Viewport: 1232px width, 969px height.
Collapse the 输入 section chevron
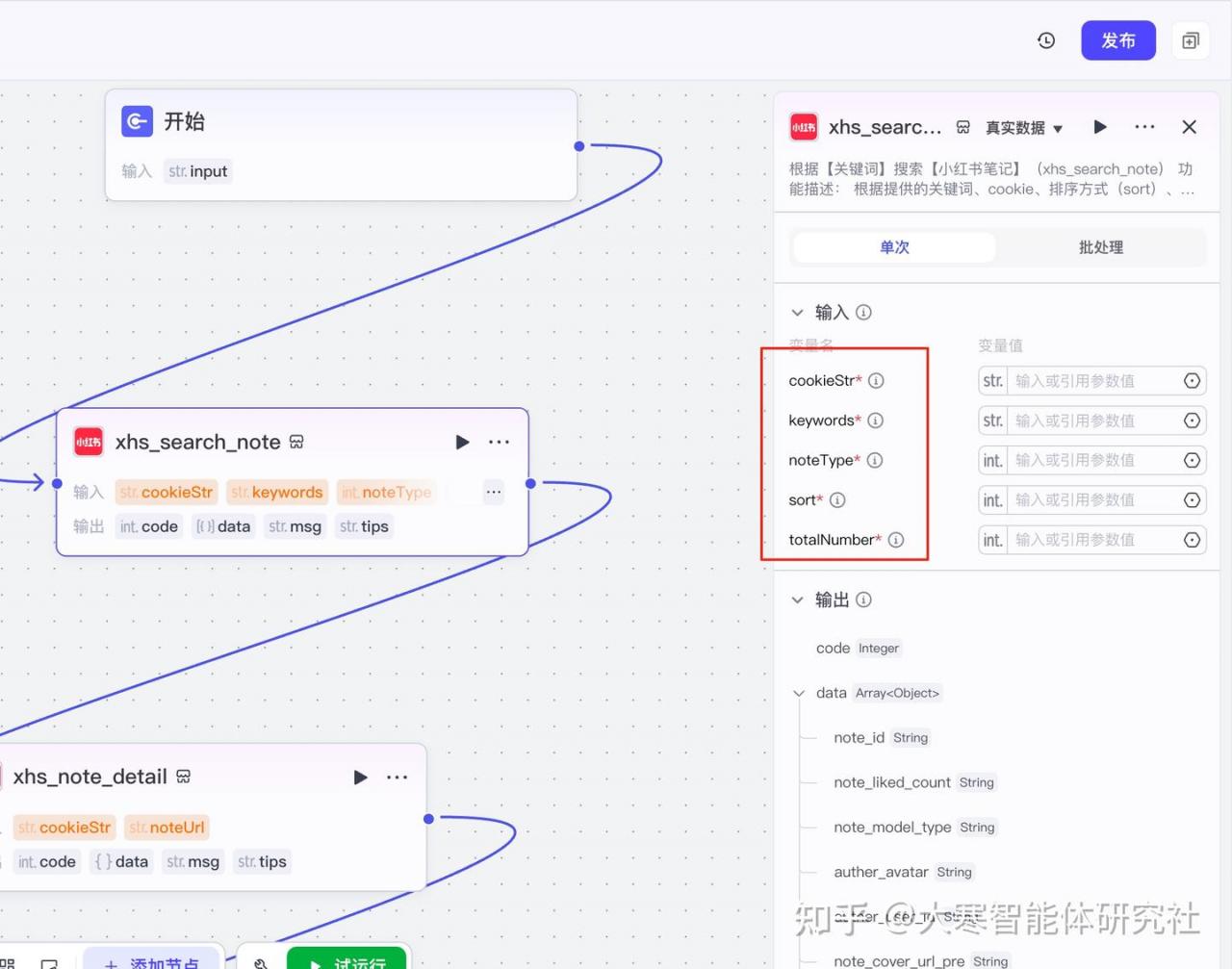(x=797, y=313)
